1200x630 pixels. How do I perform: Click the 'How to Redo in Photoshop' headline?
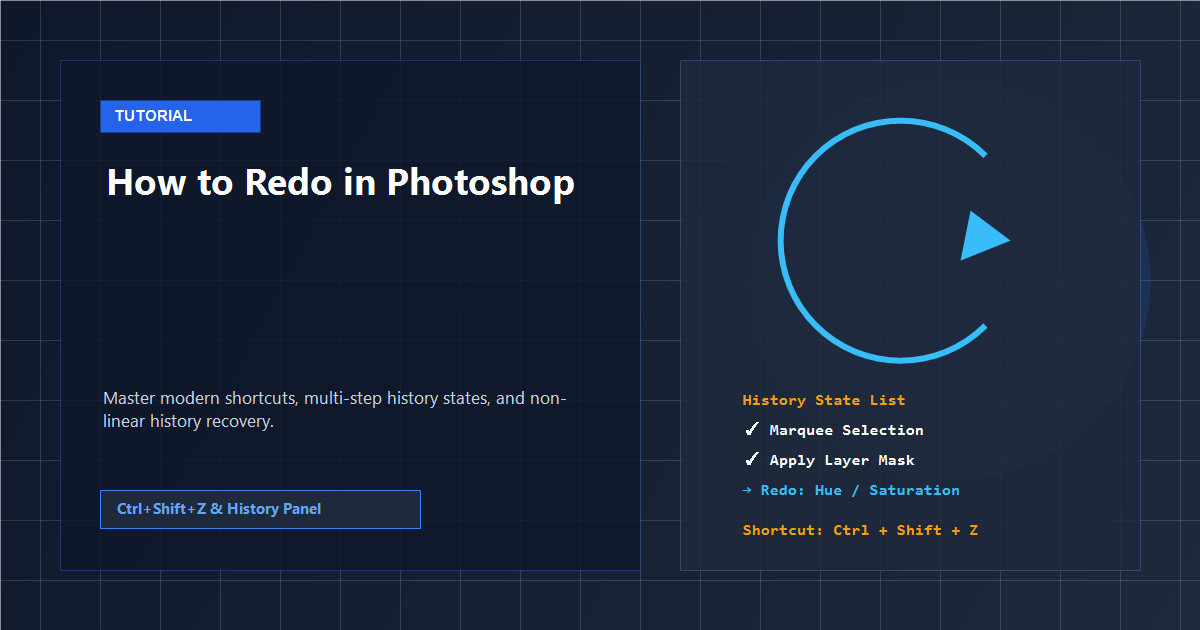[340, 183]
